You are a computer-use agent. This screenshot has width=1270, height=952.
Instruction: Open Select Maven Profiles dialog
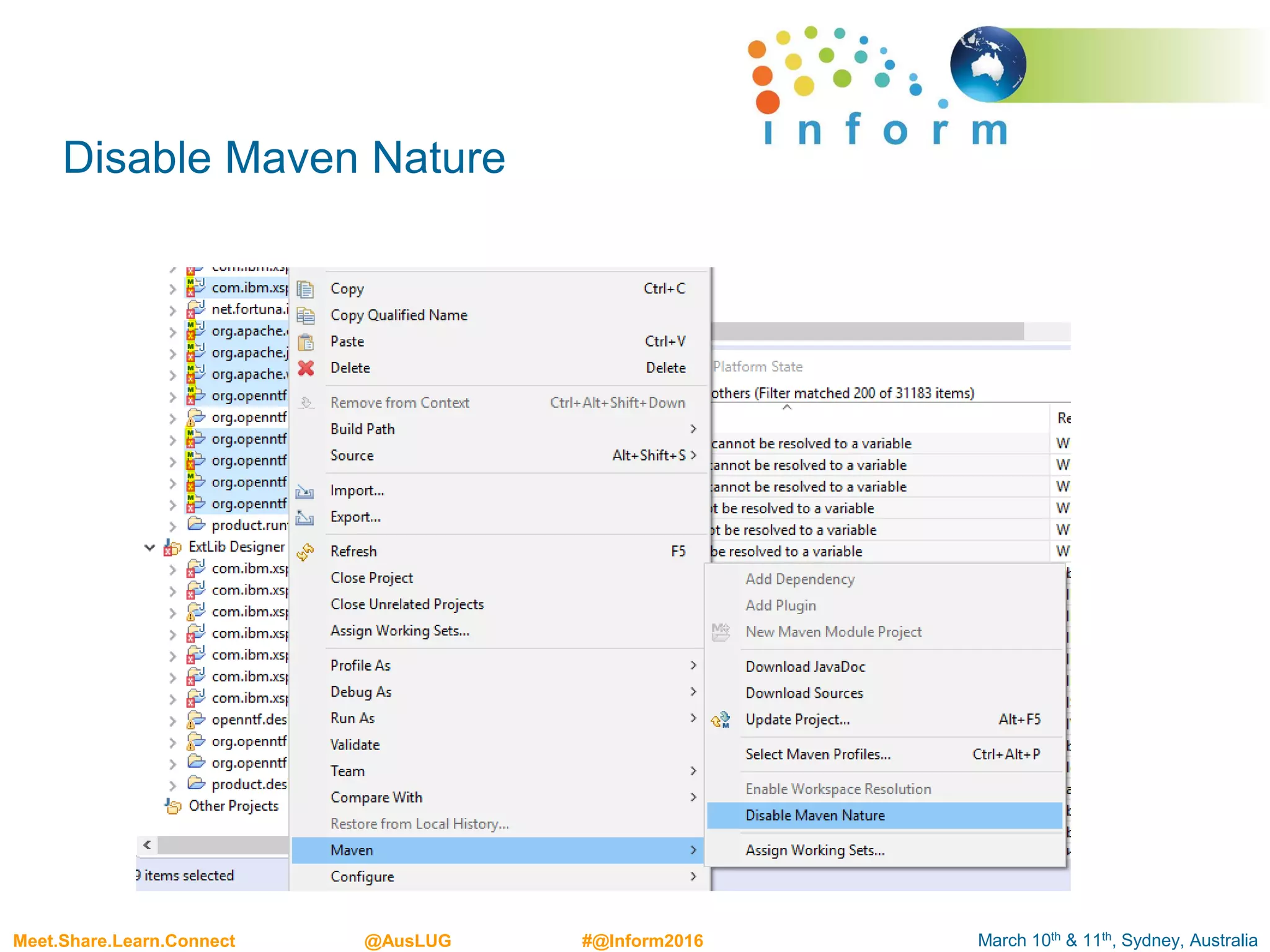pyautogui.click(x=818, y=755)
